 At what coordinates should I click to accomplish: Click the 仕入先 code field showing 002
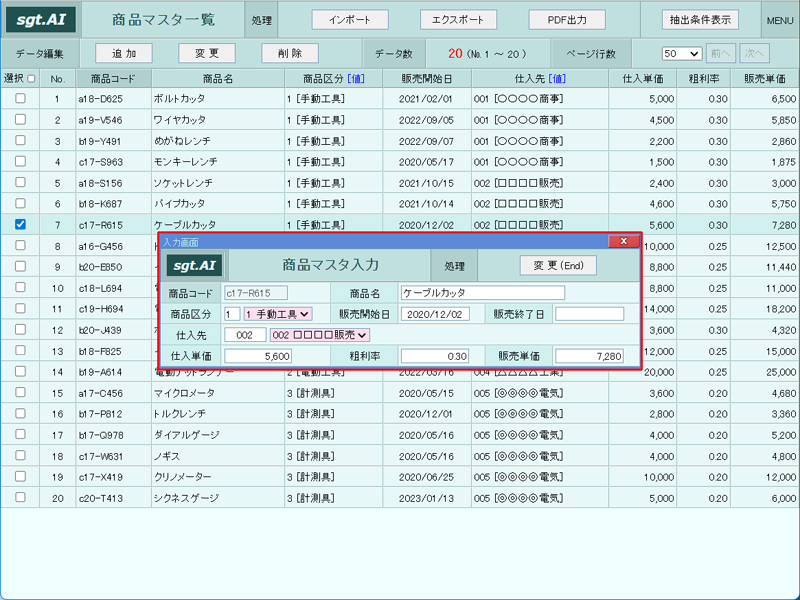click(245, 335)
